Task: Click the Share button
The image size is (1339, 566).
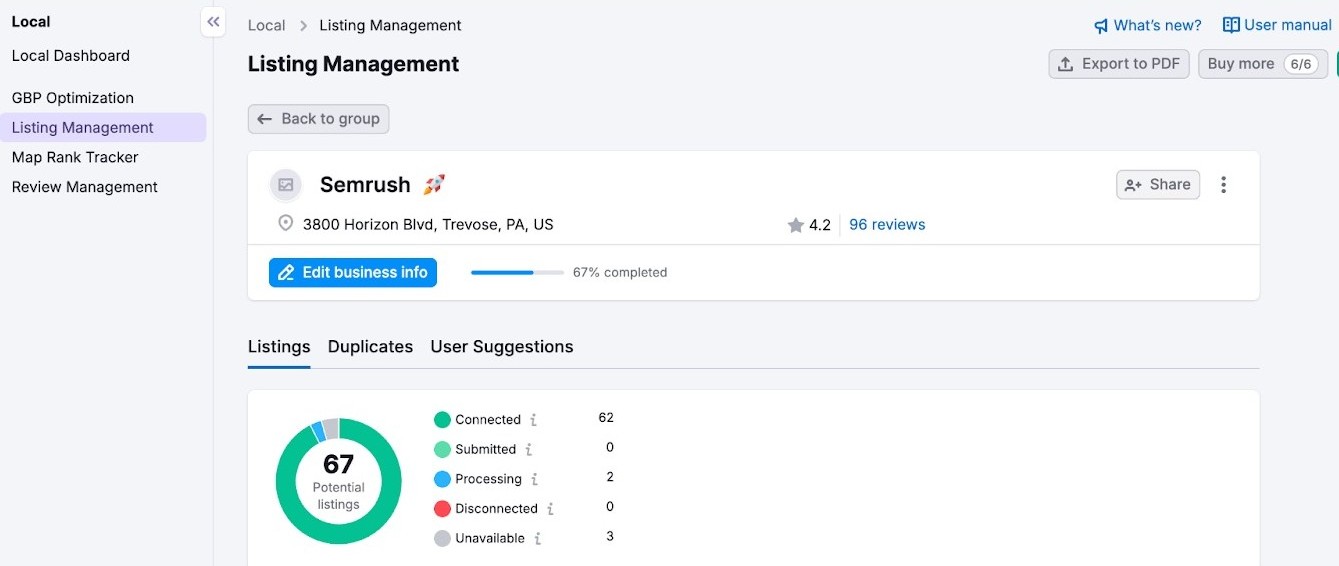Action: tap(1158, 185)
